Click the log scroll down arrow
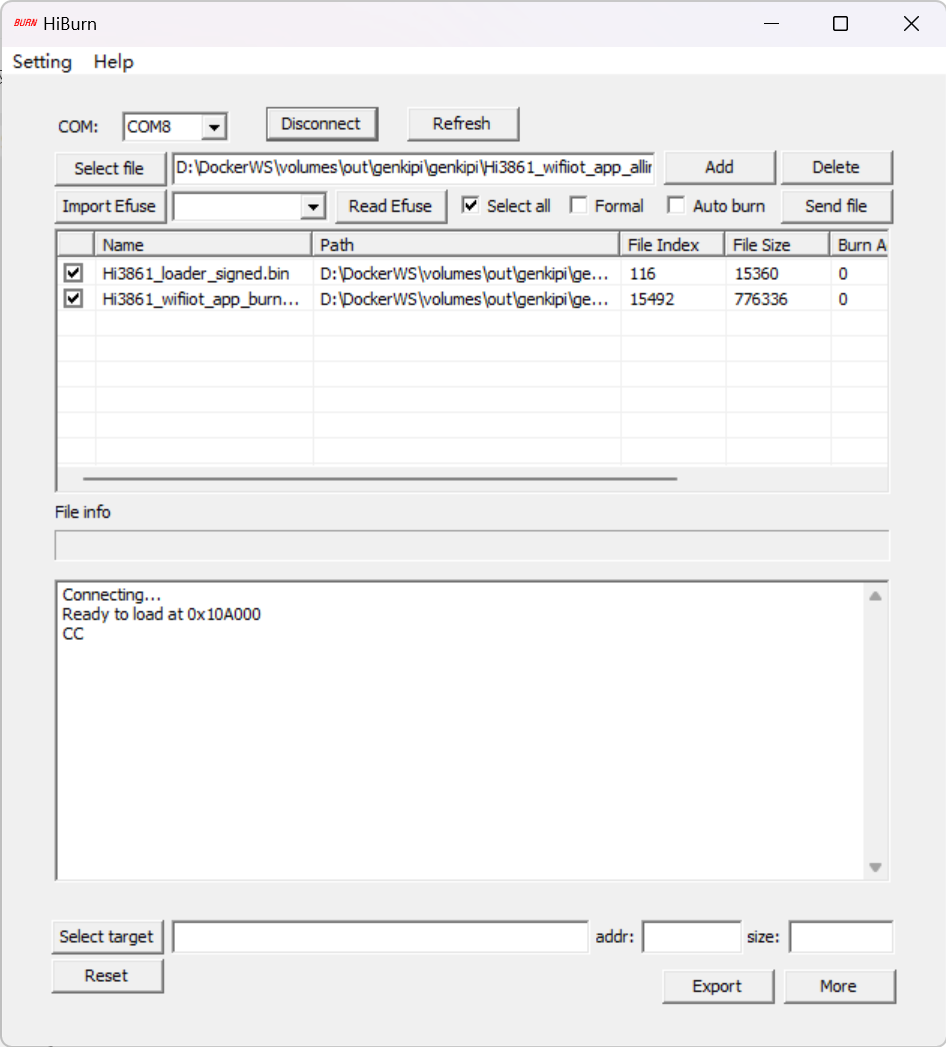 point(875,867)
